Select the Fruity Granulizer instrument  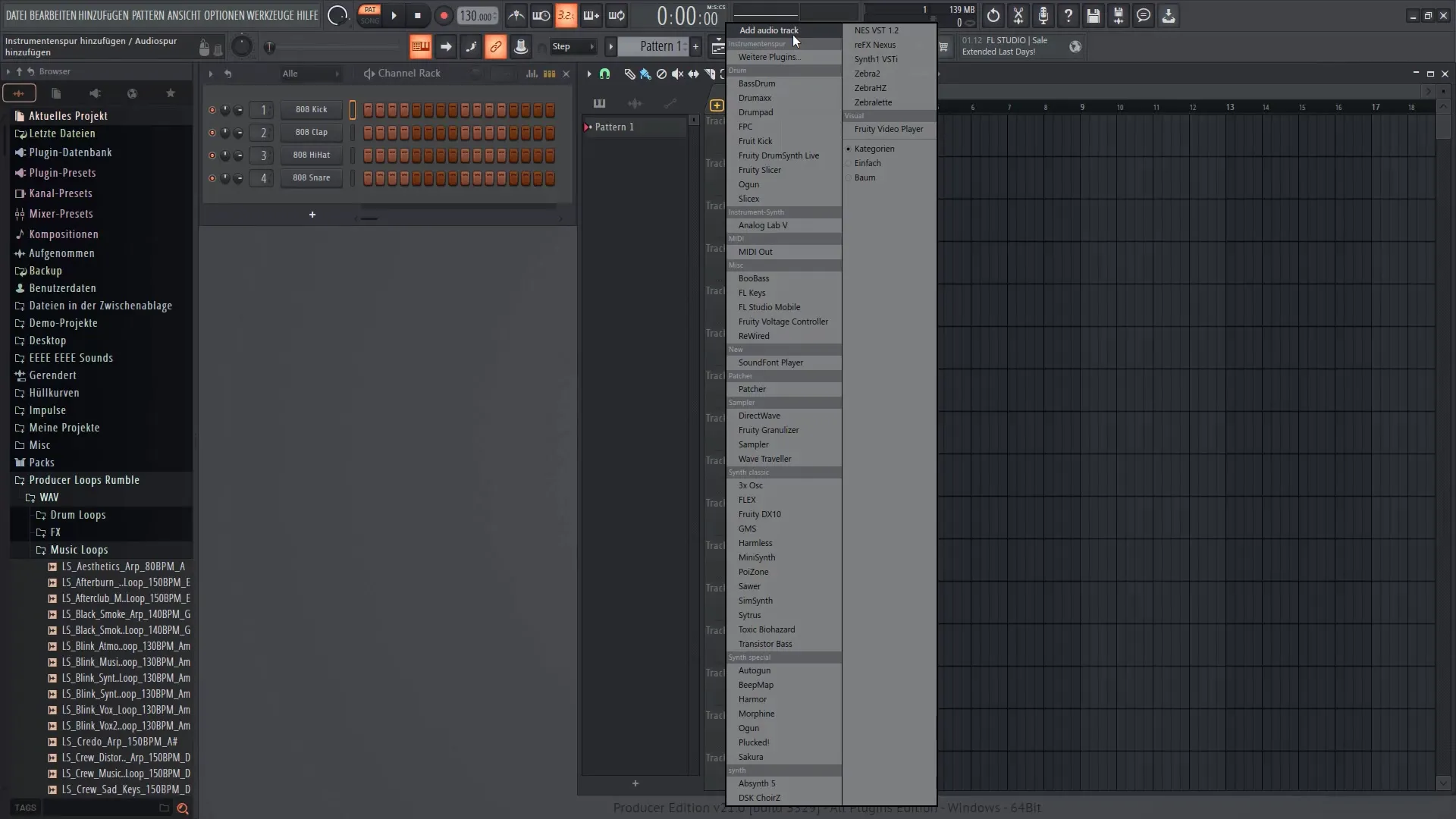click(768, 430)
